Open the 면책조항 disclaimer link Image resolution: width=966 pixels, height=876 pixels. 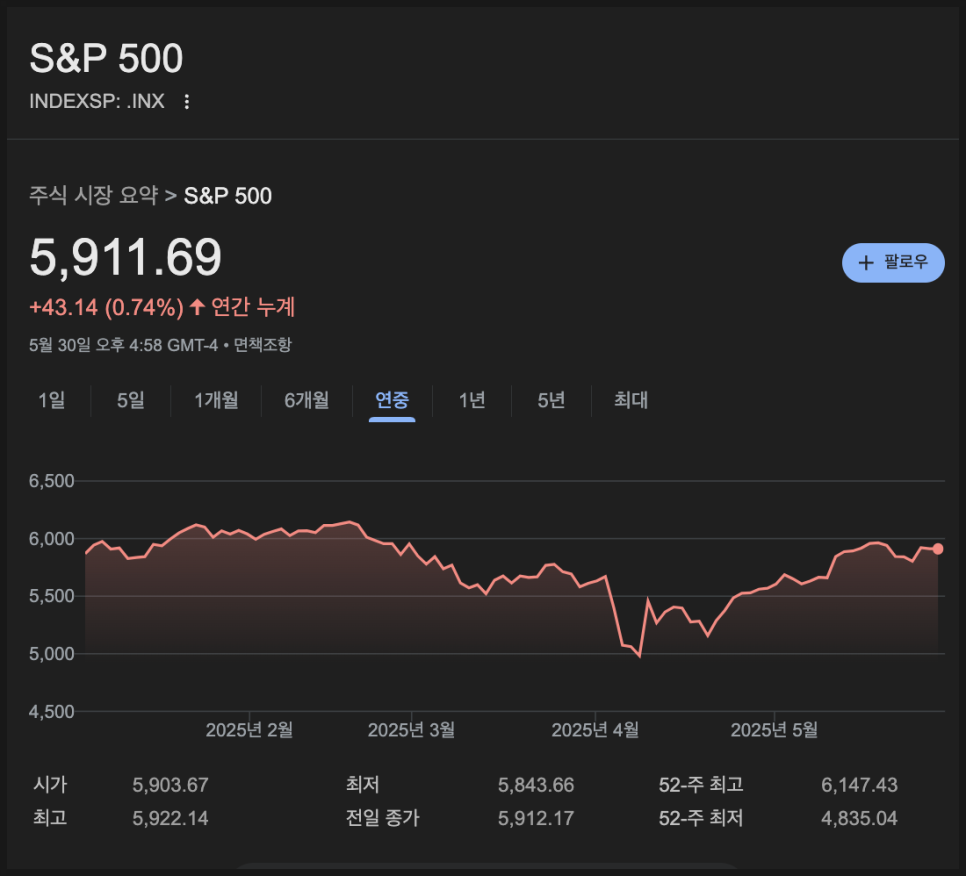pyautogui.click(x=262, y=344)
